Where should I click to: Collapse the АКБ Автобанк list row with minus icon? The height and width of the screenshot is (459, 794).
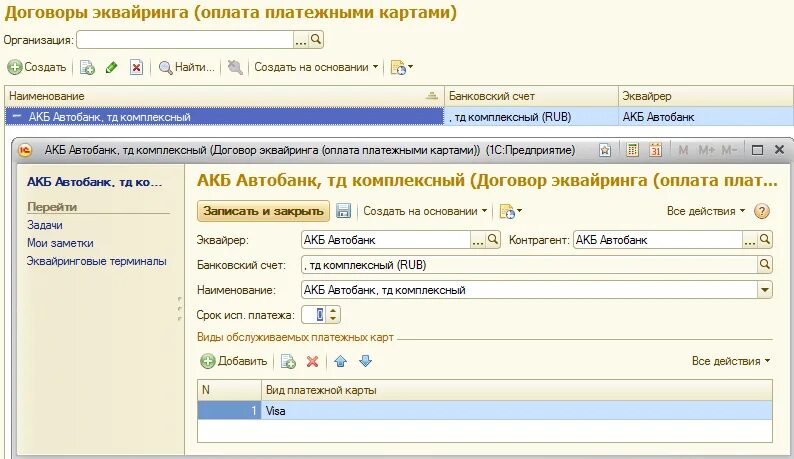click(17, 117)
